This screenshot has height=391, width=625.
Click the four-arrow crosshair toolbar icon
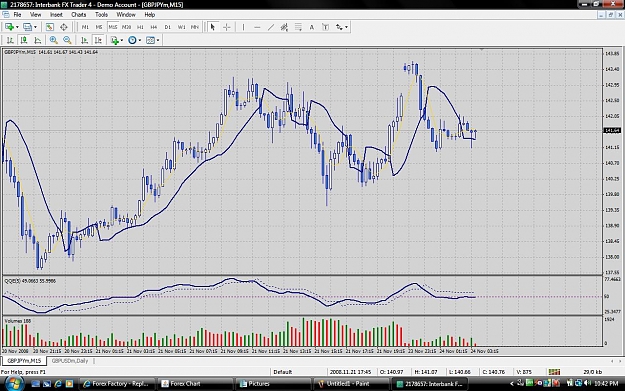(x=63, y=27)
